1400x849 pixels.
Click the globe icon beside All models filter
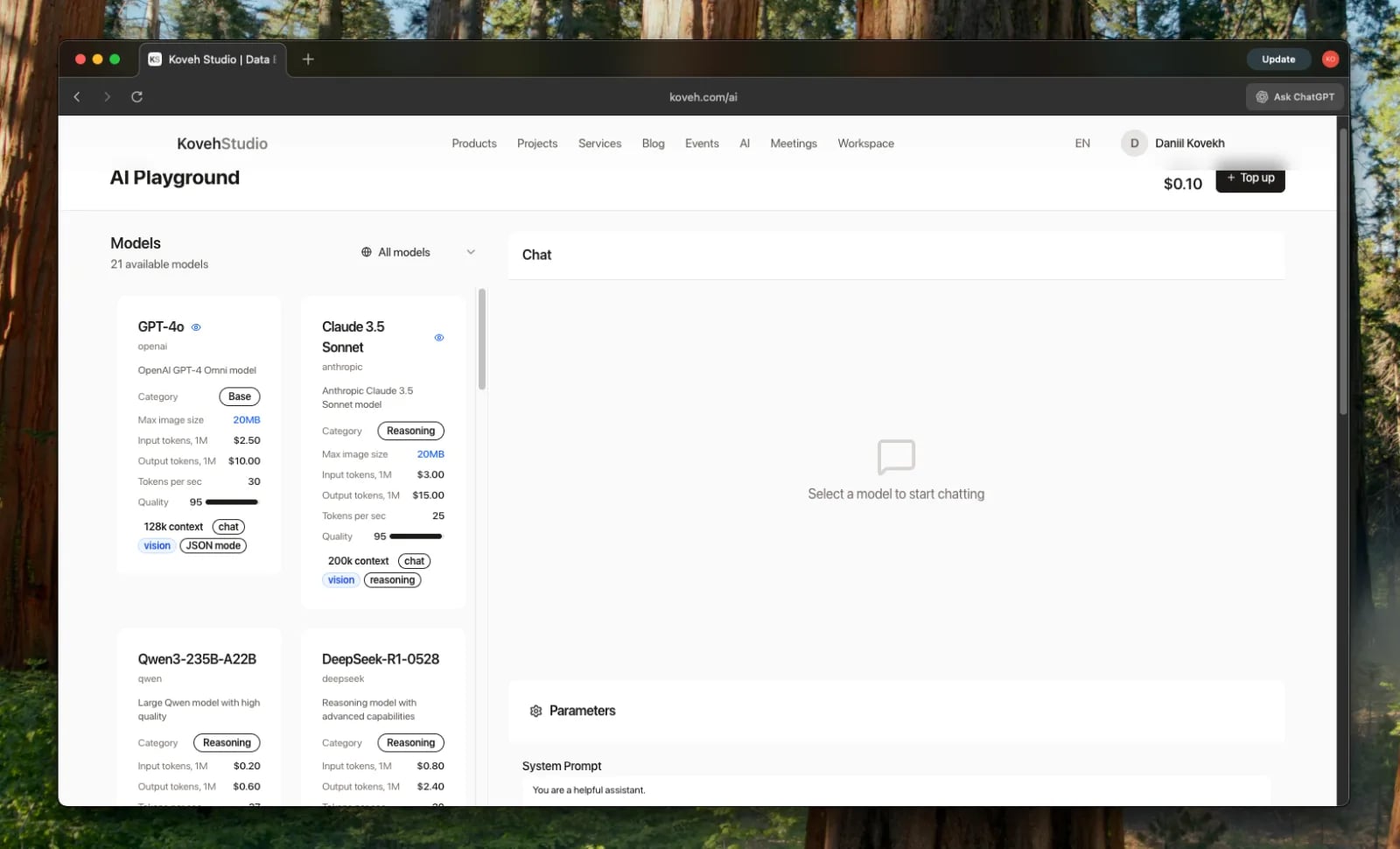(365, 252)
